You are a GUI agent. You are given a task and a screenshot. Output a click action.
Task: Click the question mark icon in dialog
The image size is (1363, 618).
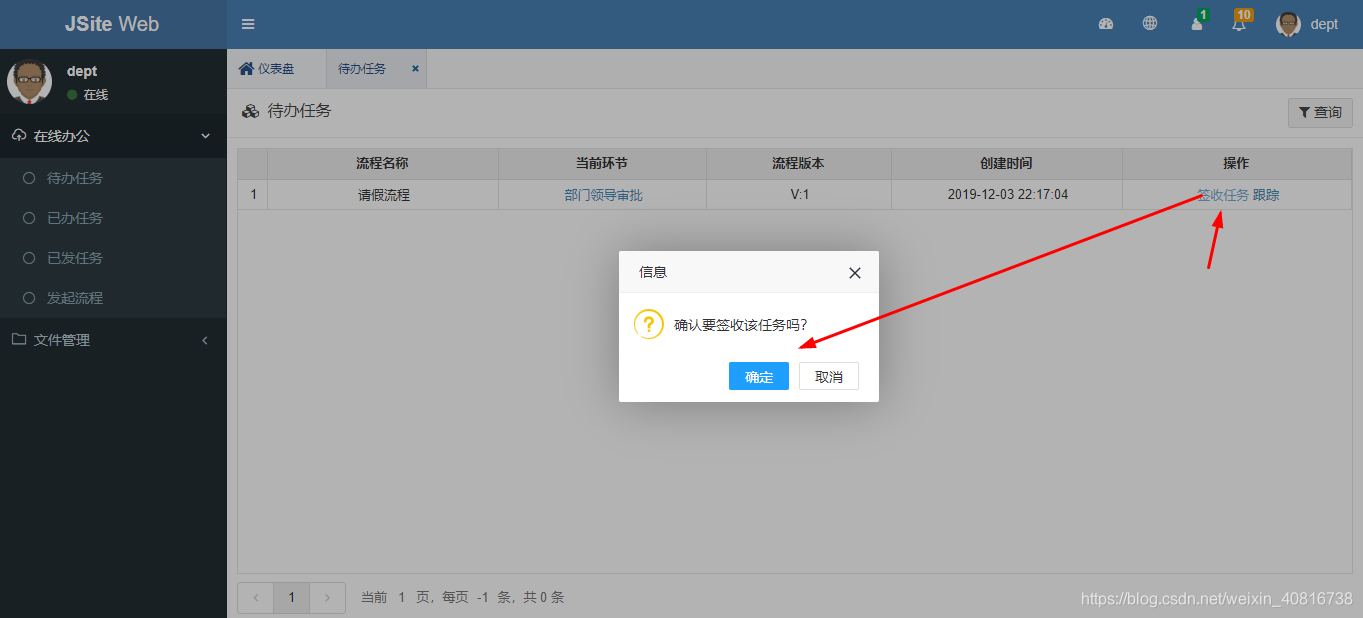click(x=649, y=324)
